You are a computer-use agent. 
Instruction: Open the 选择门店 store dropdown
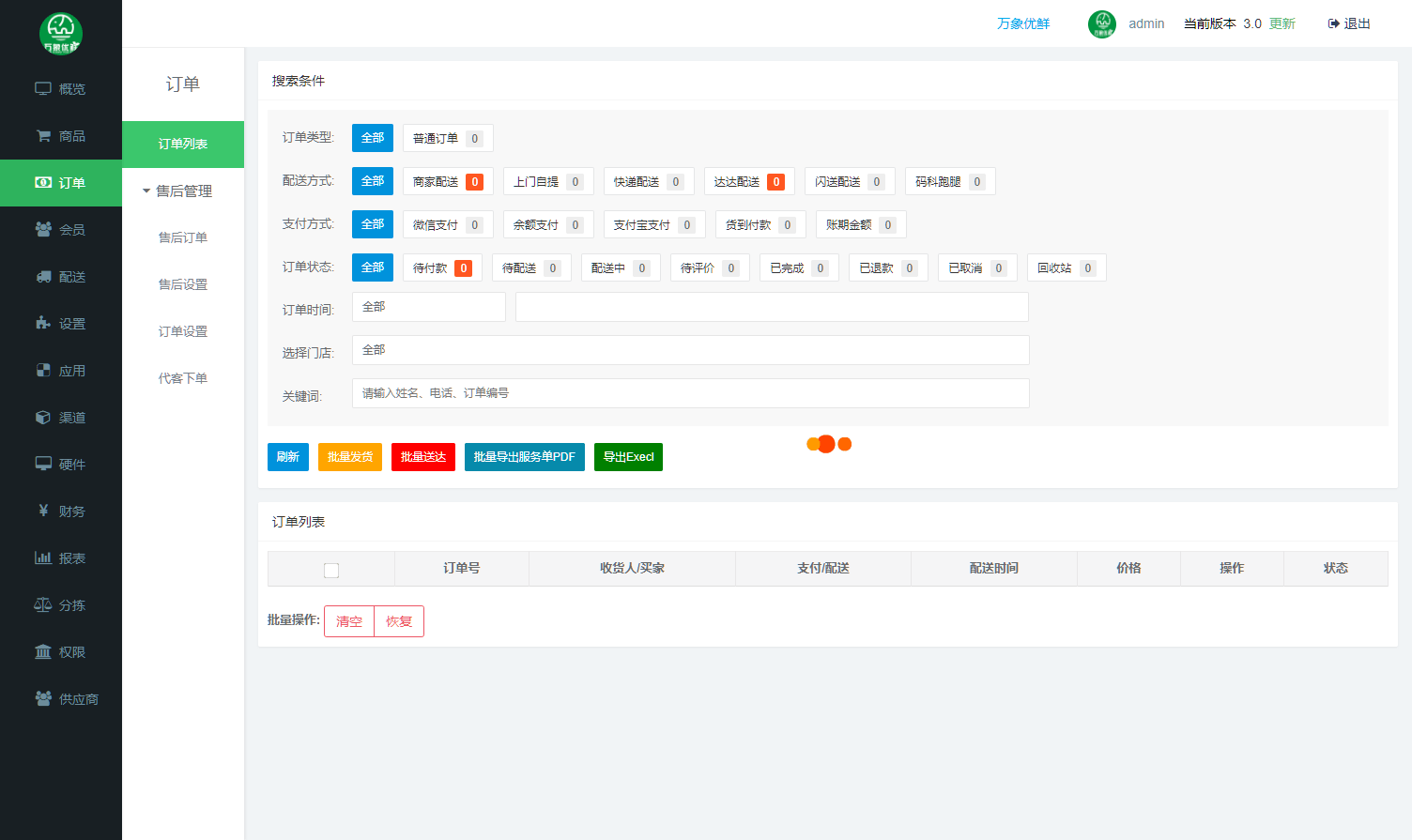point(690,350)
